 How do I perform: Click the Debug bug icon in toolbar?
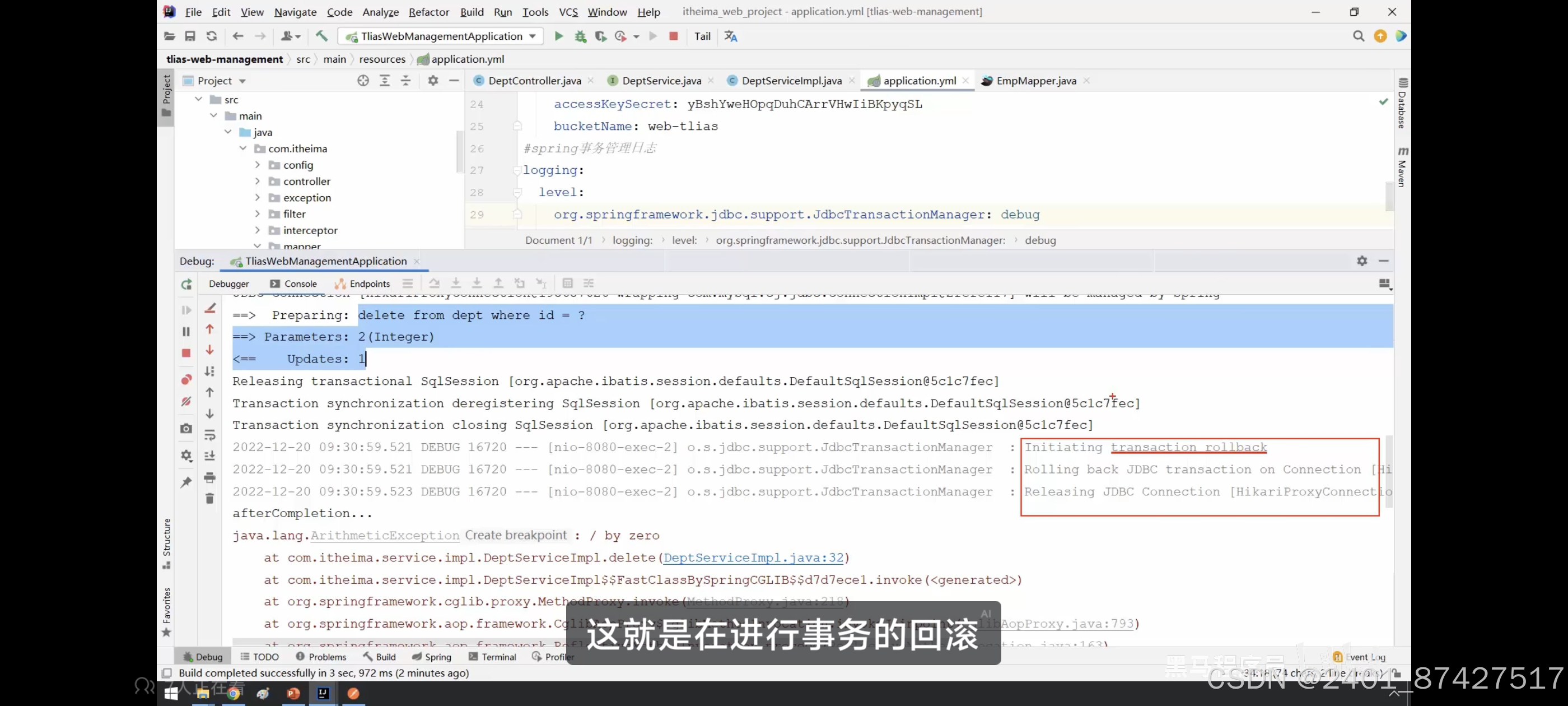[x=580, y=36]
